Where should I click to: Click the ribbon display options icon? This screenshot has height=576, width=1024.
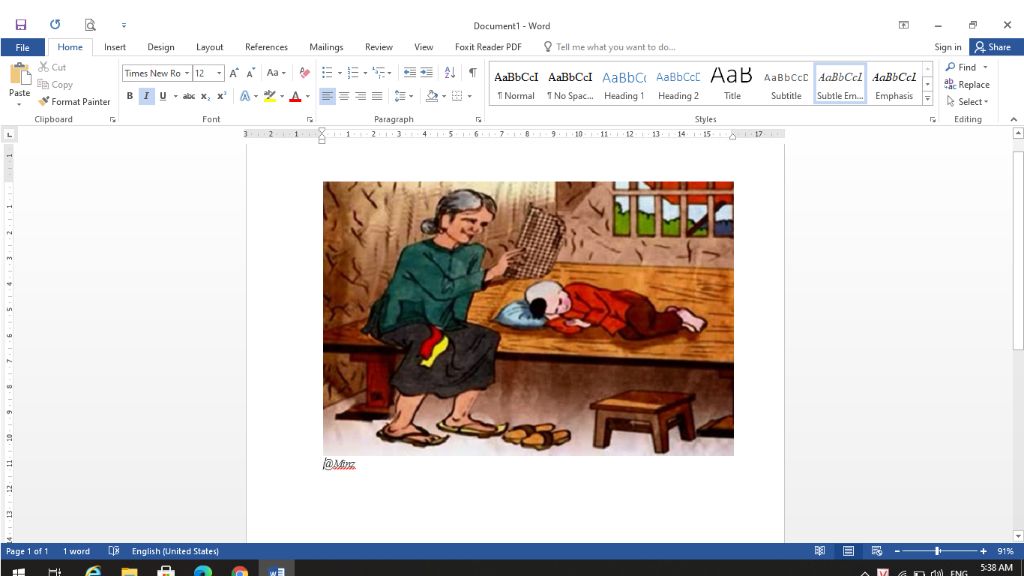904,25
